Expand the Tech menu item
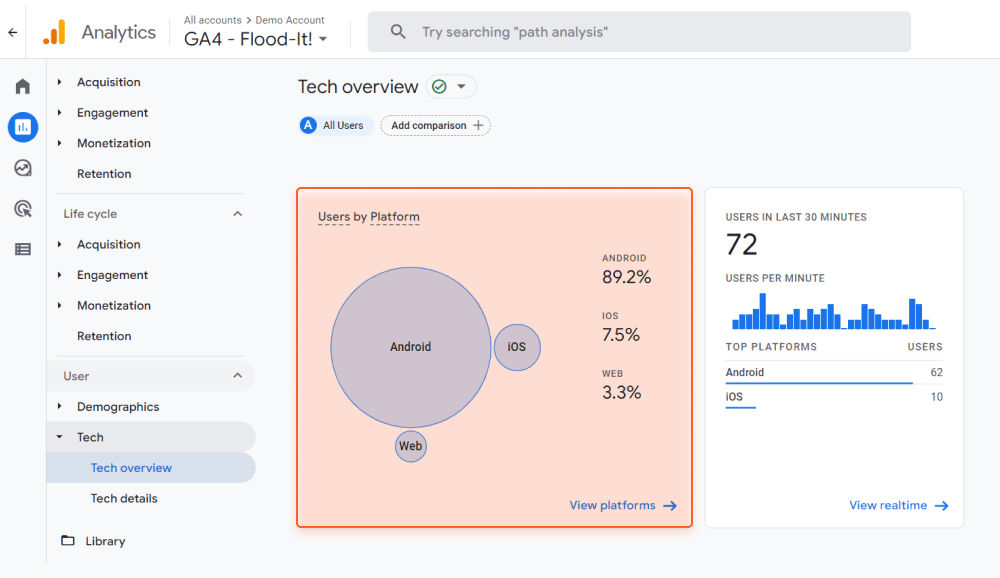This screenshot has width=1000, height=578. click(90, 437)
